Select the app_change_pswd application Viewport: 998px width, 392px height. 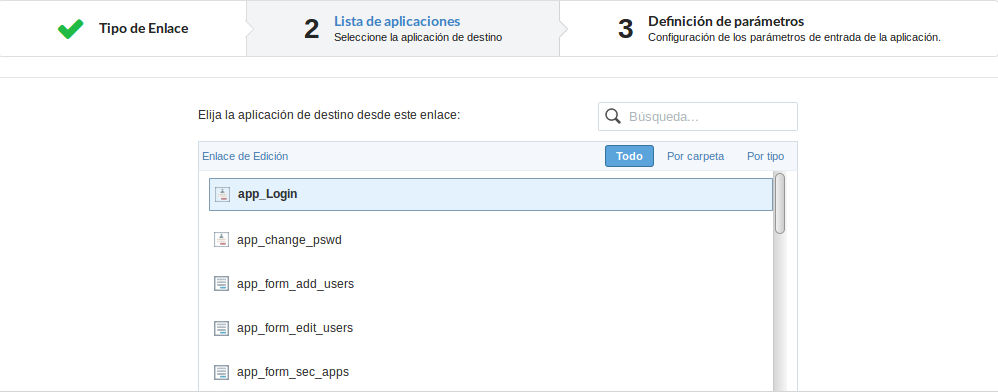point(289,240)
